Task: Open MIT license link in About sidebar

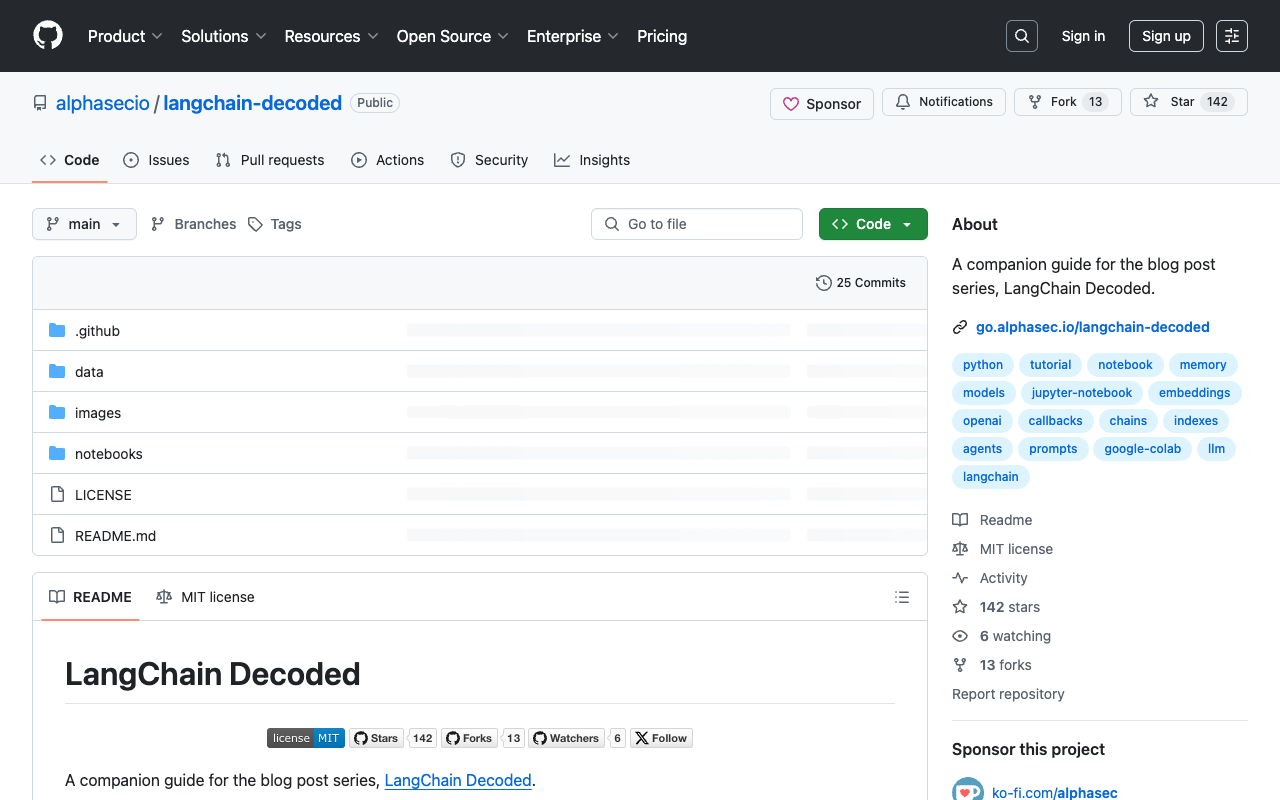Action: tap(1003, 549)
